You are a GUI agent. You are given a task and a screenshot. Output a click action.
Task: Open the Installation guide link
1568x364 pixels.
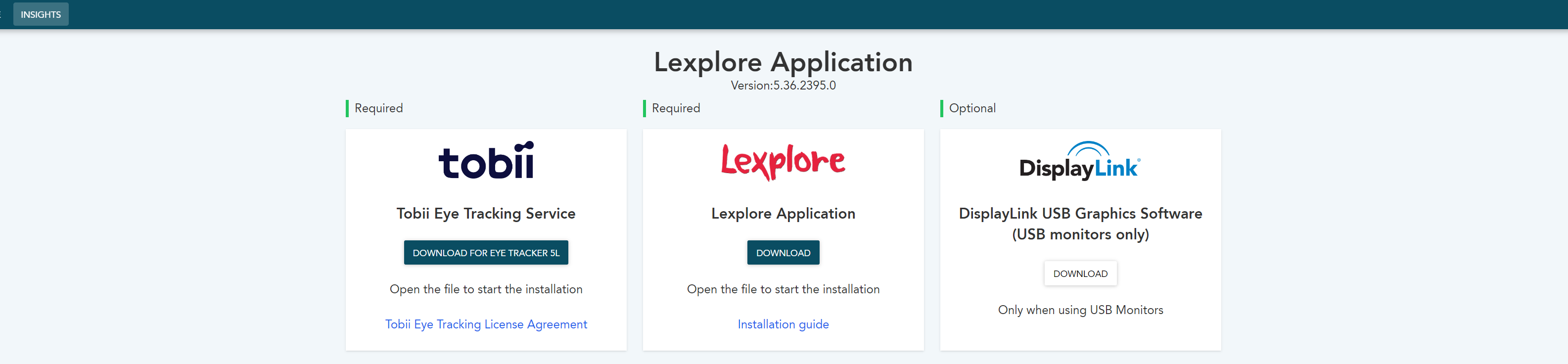pos(783,324)
